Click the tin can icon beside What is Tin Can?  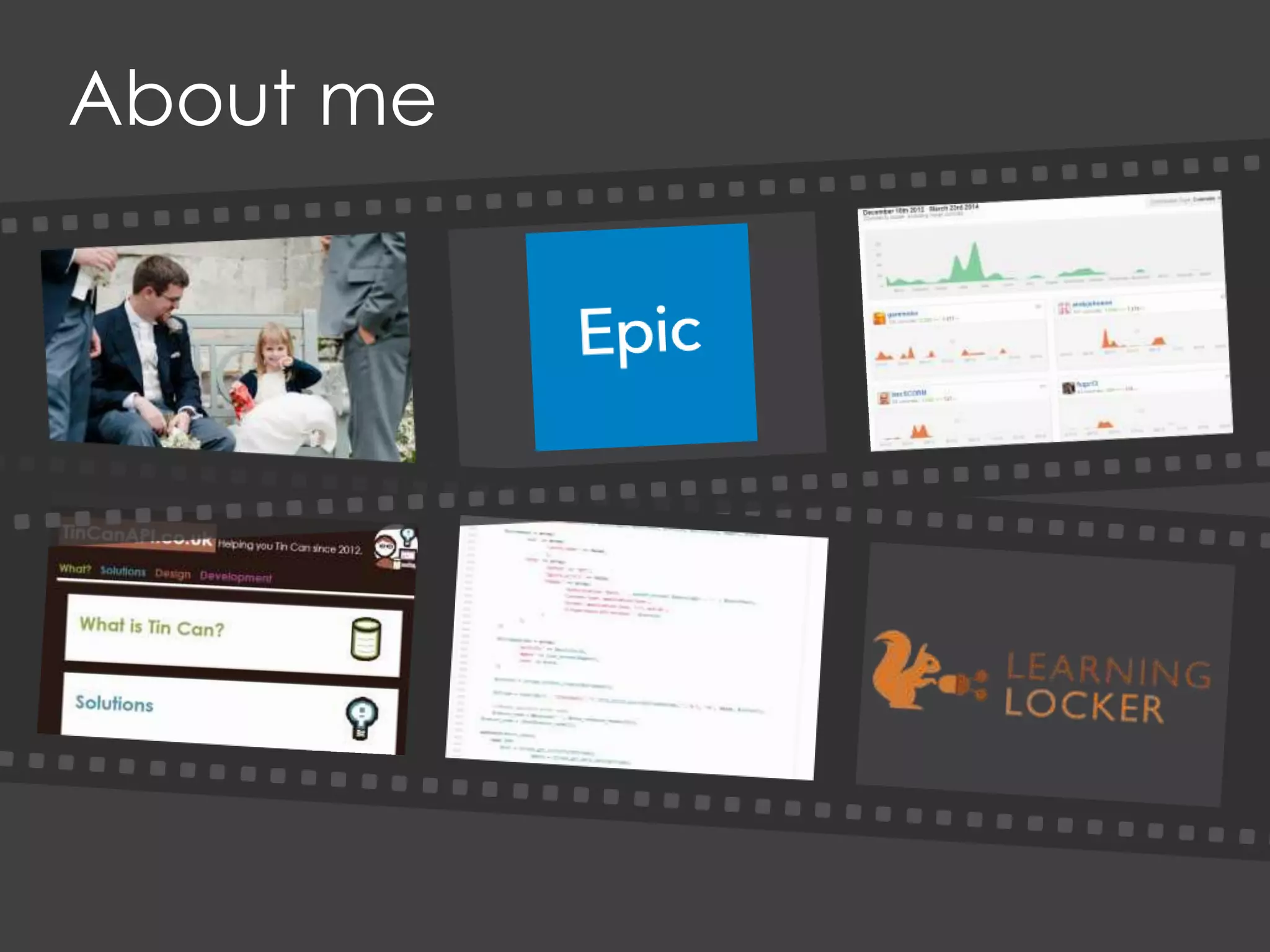[366, 639]
